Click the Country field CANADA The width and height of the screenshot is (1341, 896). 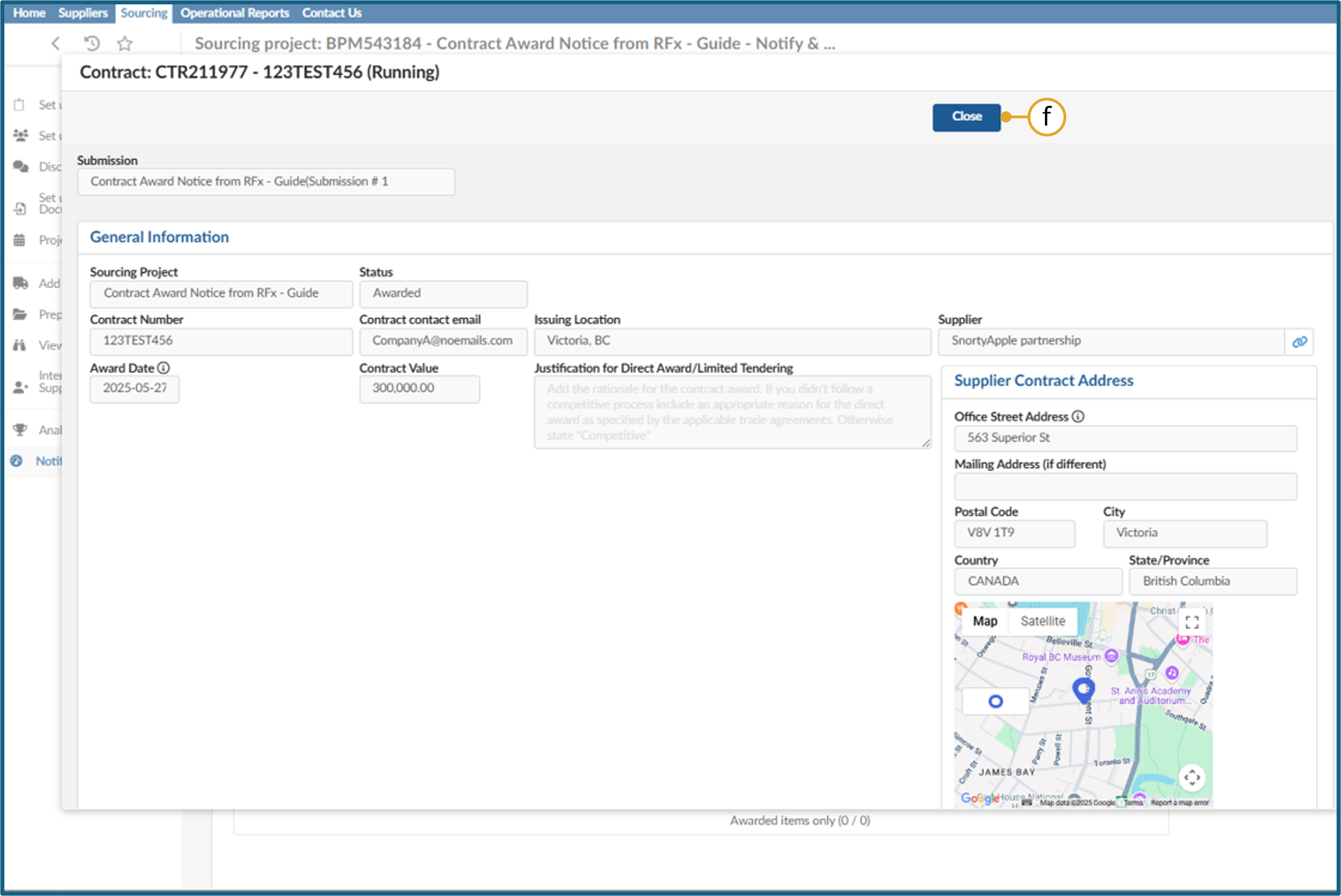pyautogui.click(x=1038, y=582)
